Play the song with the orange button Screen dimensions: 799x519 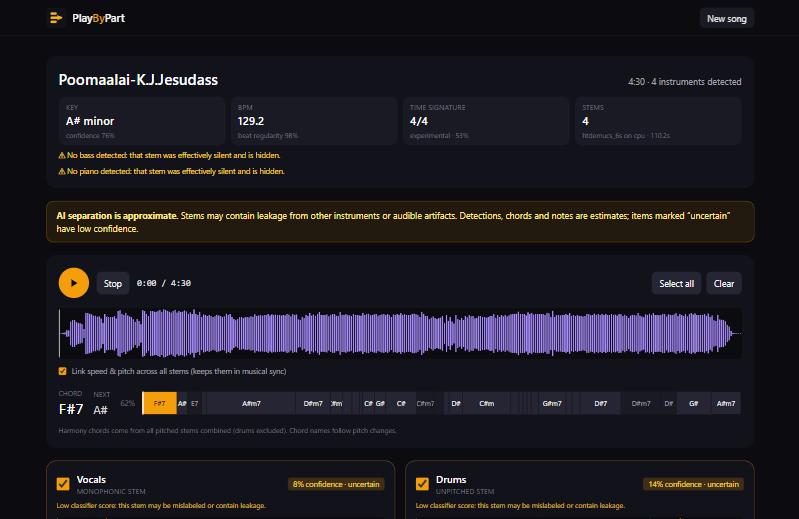73,283
